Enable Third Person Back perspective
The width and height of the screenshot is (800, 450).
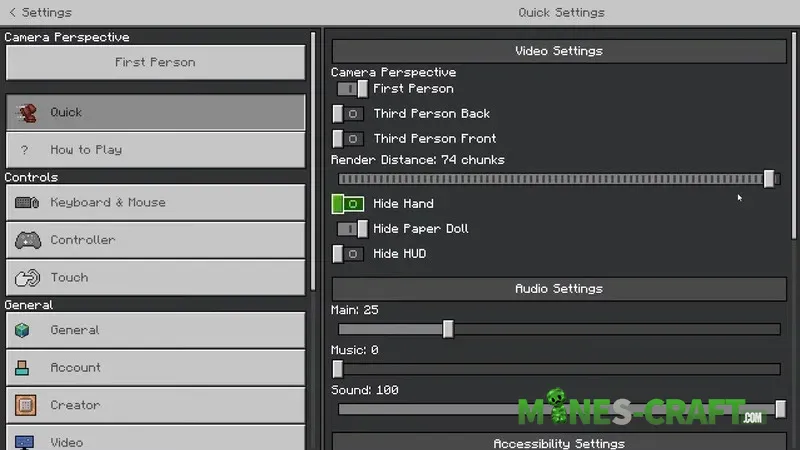[x=348, y=114]
